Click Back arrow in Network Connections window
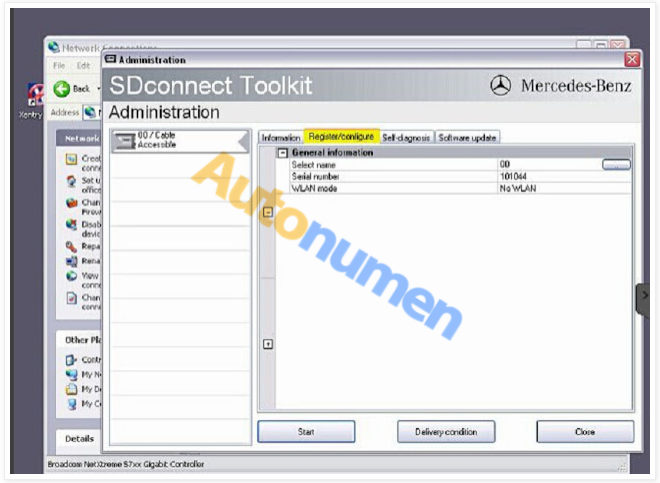The width and height of the screenshot is (660, 483). [x=62, y=89]
